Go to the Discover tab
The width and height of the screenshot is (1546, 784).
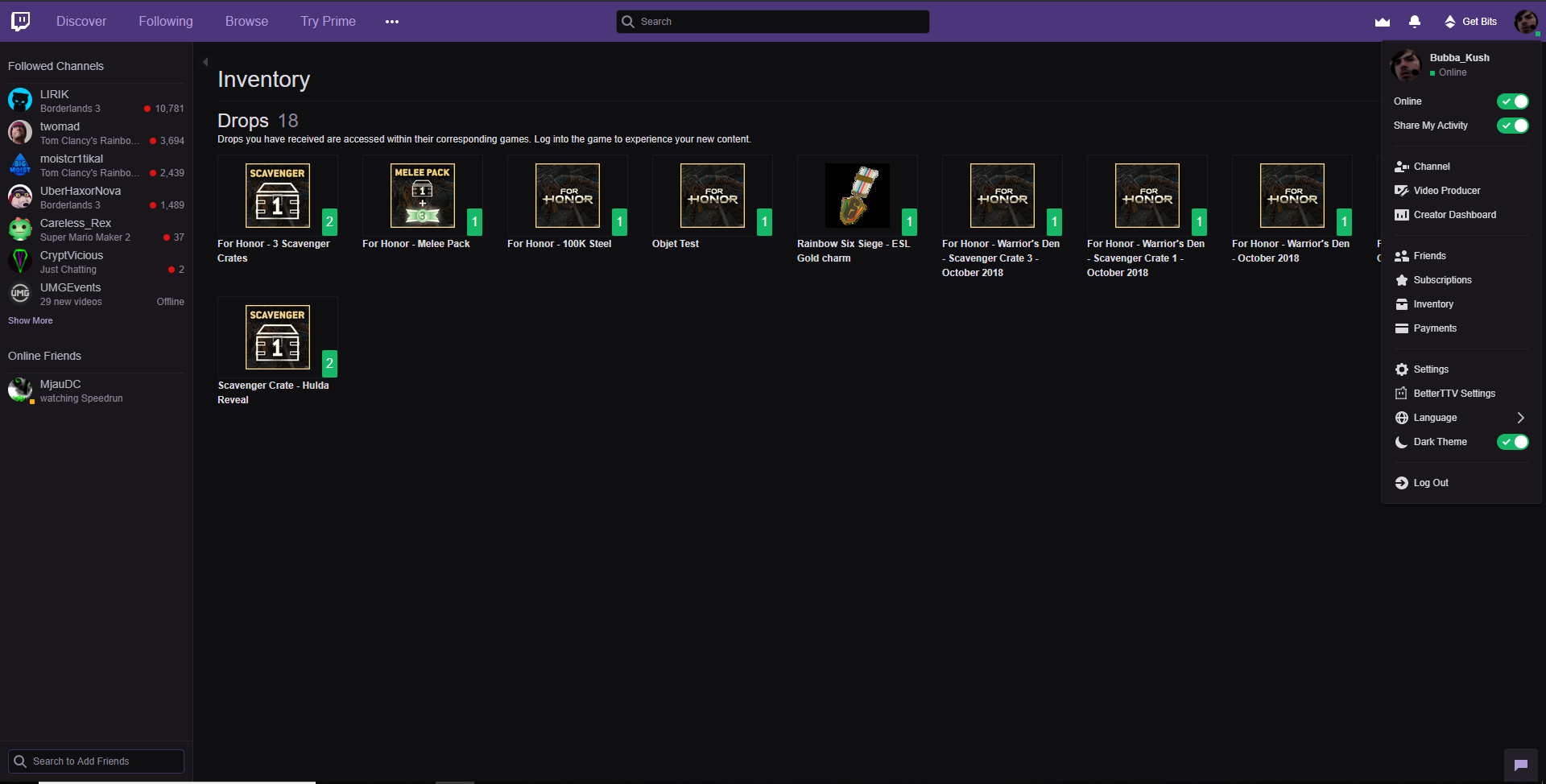click(81, 22)
